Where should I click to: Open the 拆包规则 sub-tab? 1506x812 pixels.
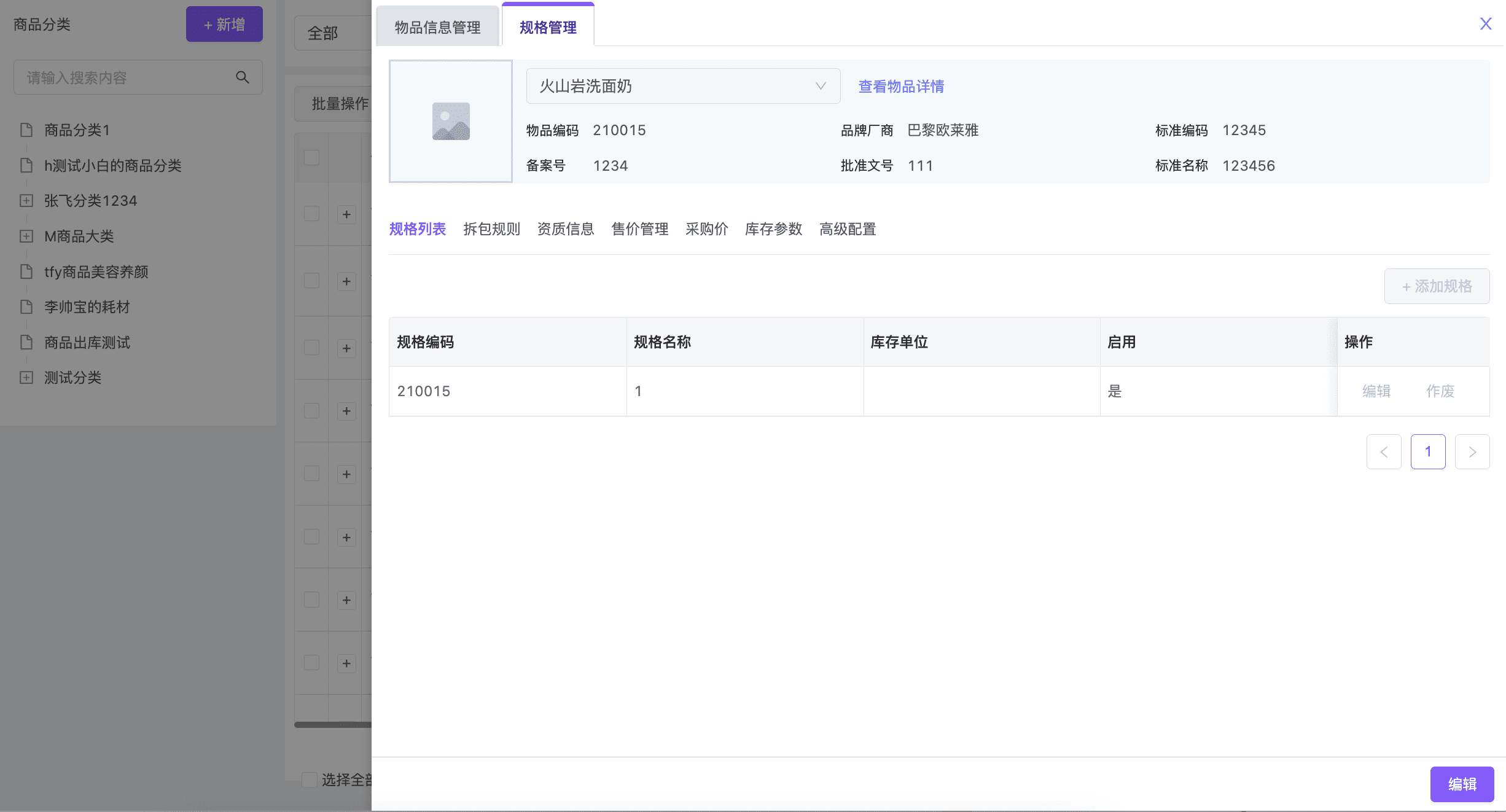click(x=491, y=229)
